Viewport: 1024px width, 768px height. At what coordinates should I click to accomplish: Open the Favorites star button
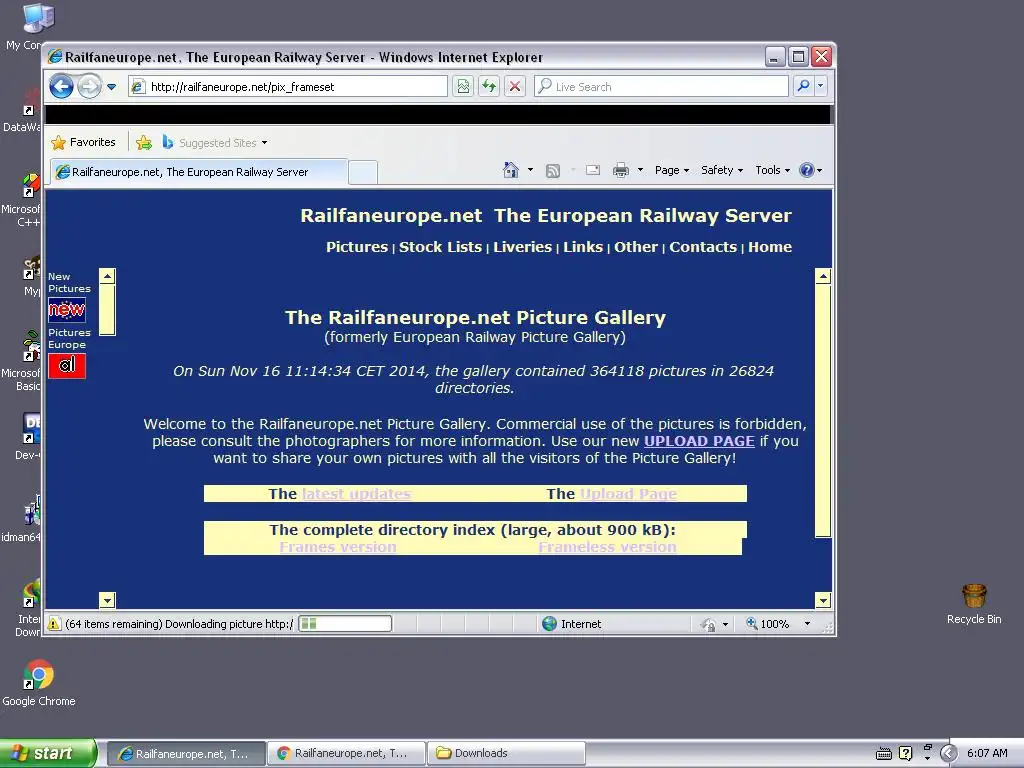[x=84, y=142]
